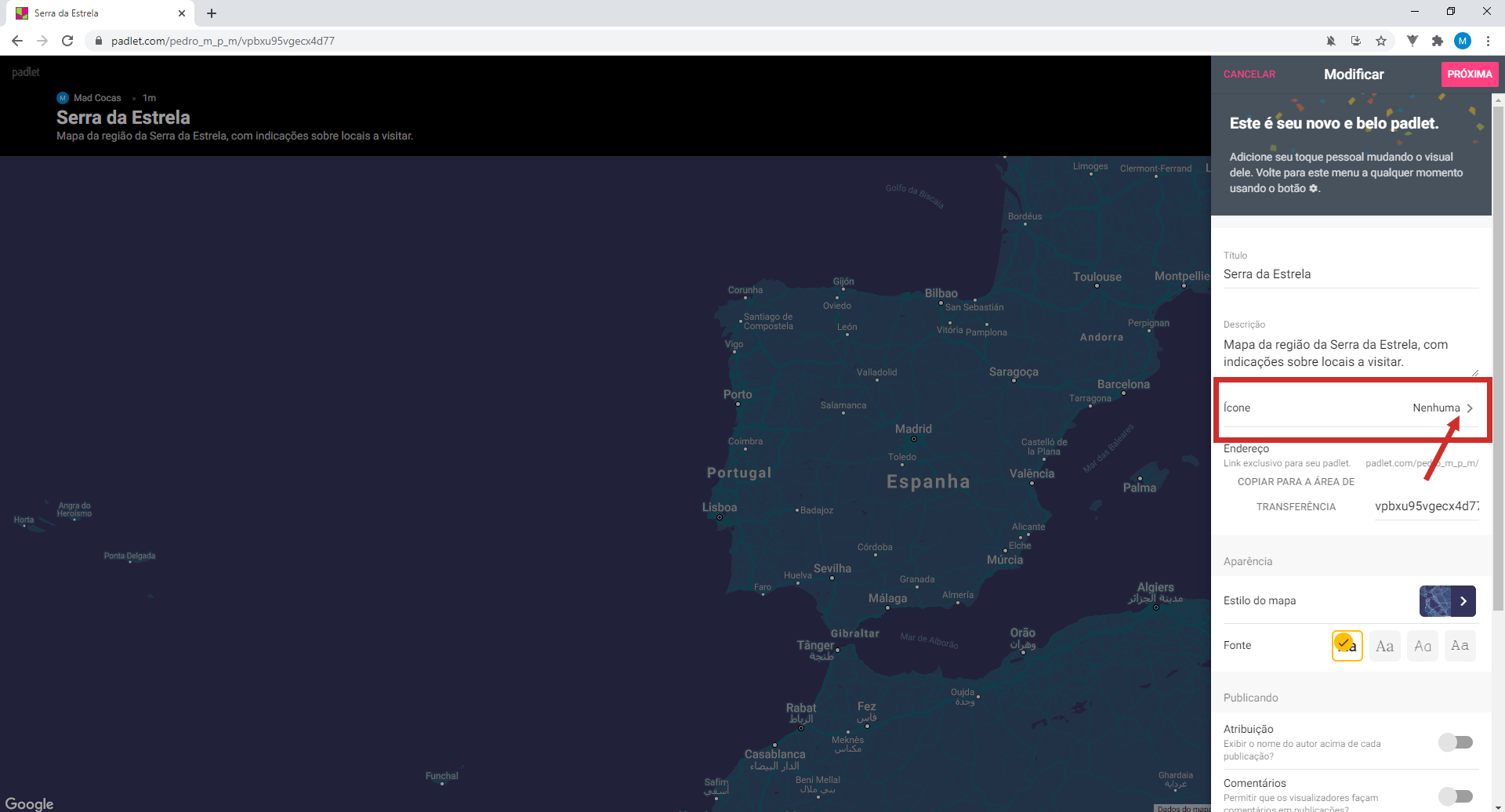
Task: Open the Chrome profile avatar M
Action: coord(1463,41)
